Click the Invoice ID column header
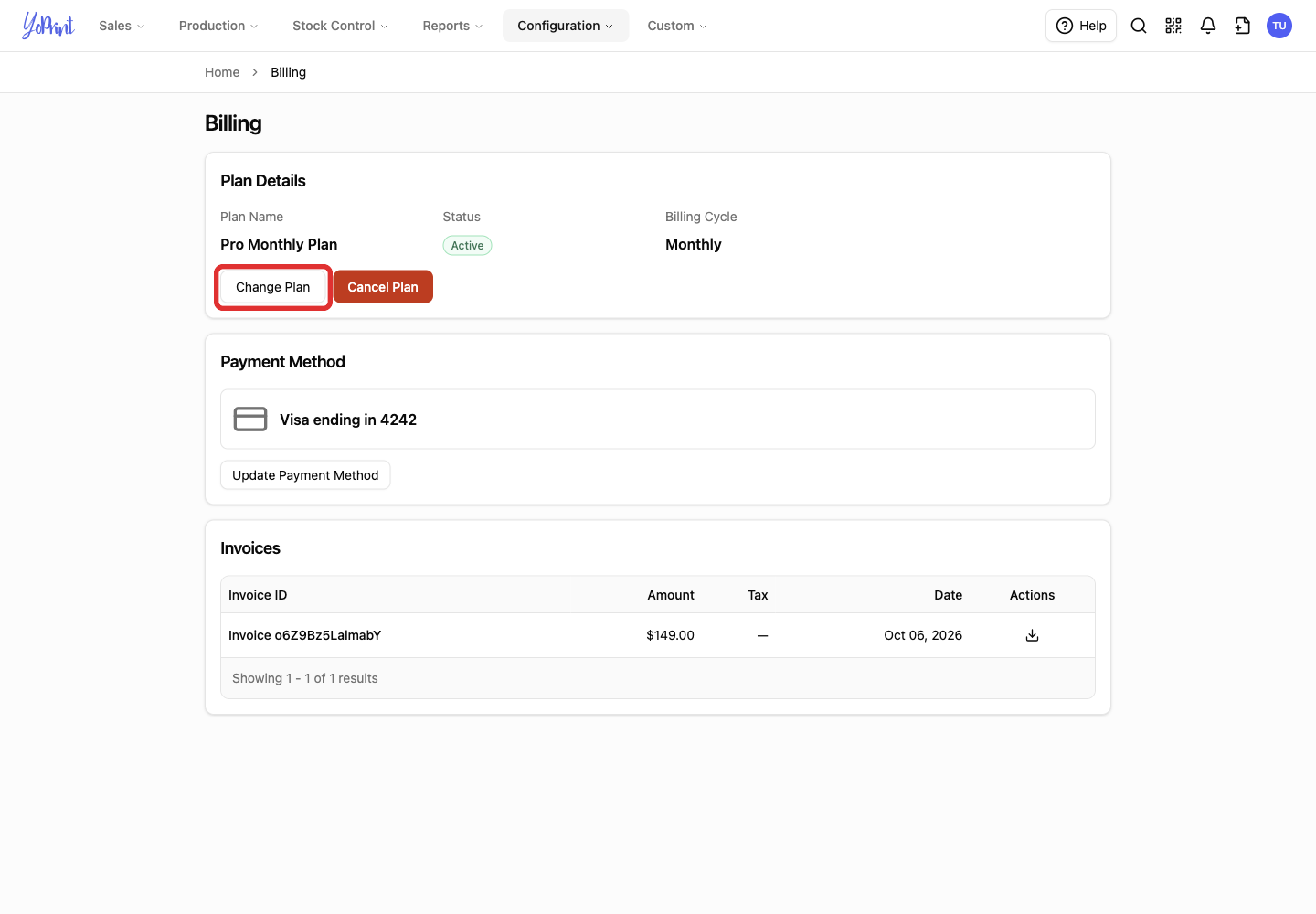Viewport: 1316px width, 914px height. [x=258, y=595]
